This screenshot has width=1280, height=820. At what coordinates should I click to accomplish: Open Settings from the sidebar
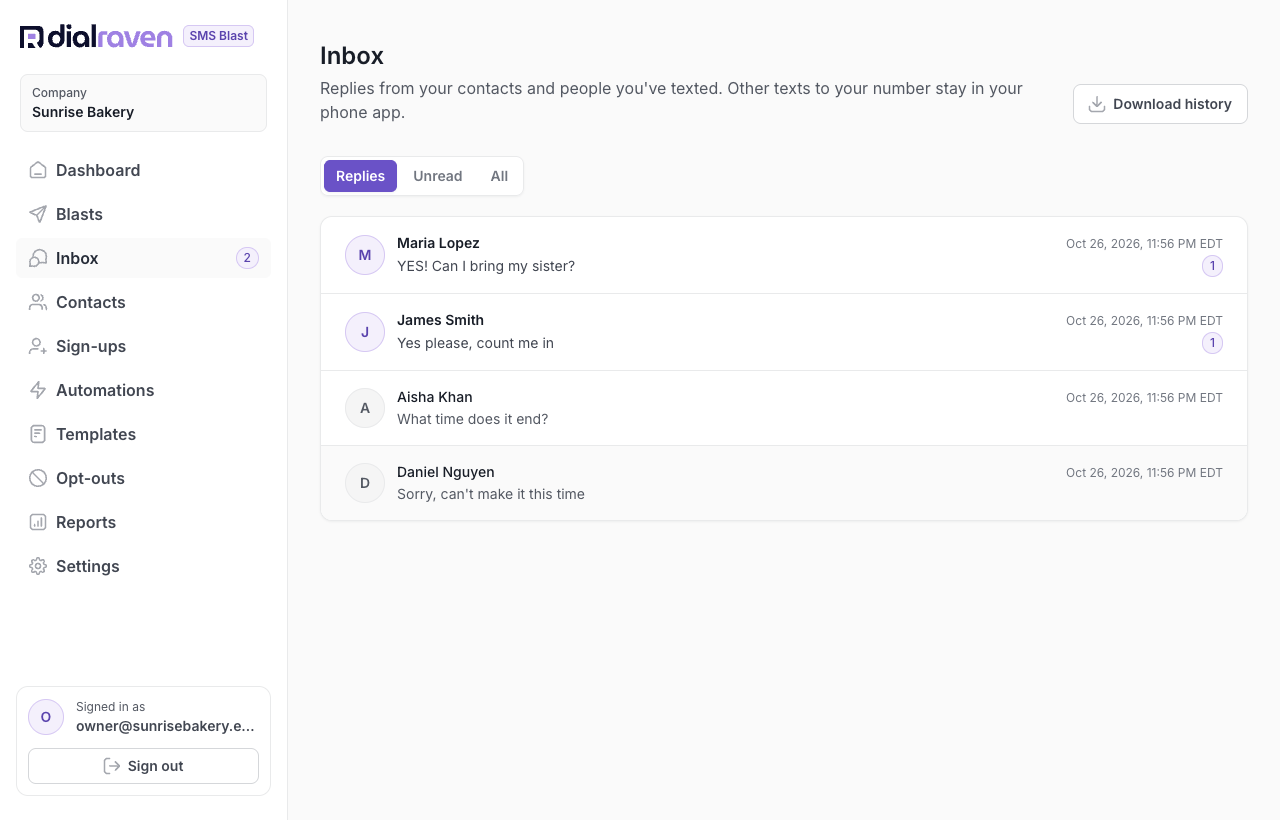[143, 566]
